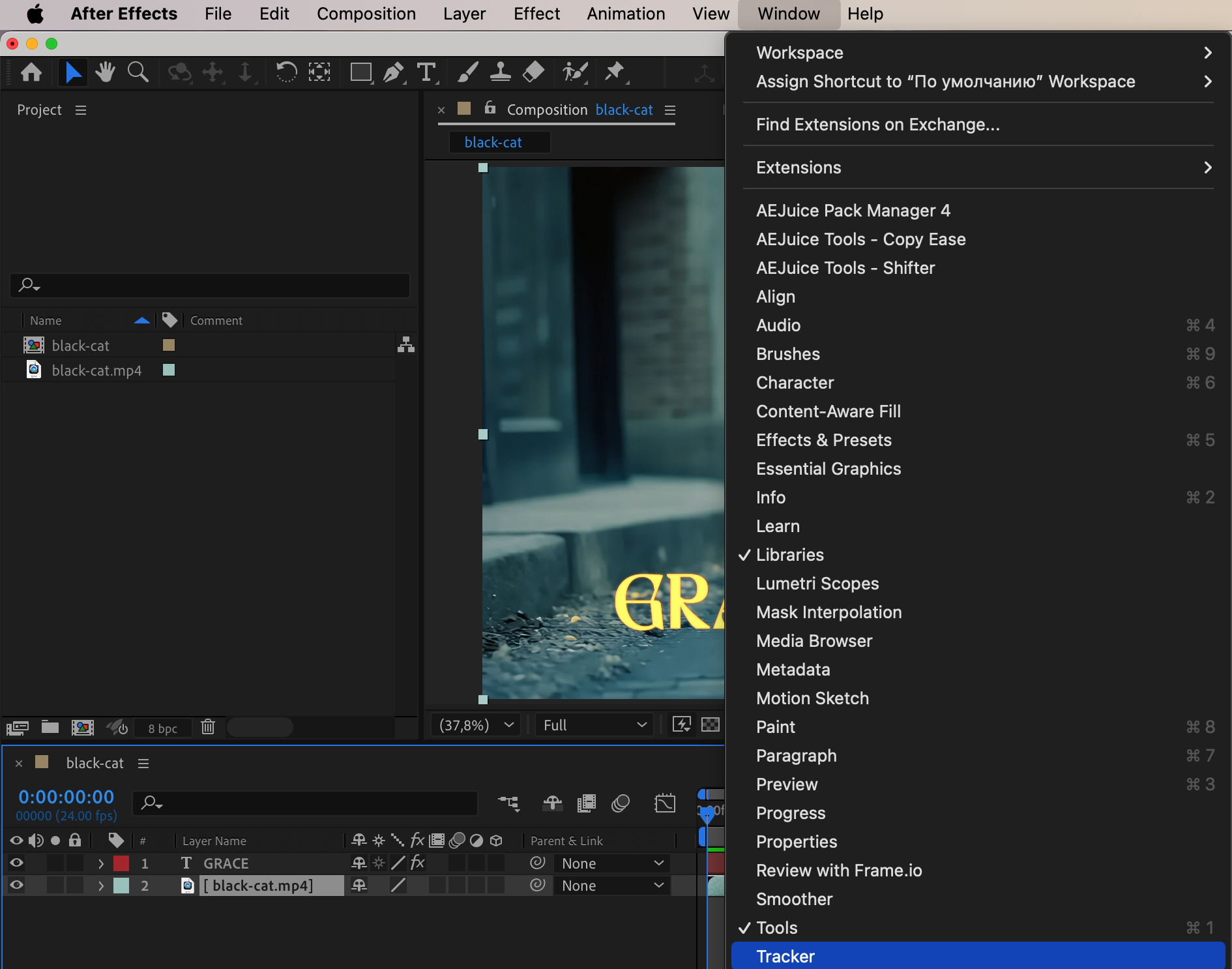This screenshot has height=969, width=1232.
Task: Pick the Zoom magnifier tool
Action: 138,72
